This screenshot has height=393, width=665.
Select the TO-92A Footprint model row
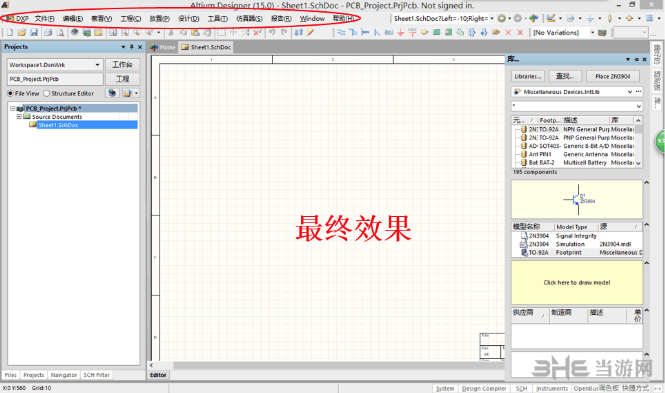[578, 253]
